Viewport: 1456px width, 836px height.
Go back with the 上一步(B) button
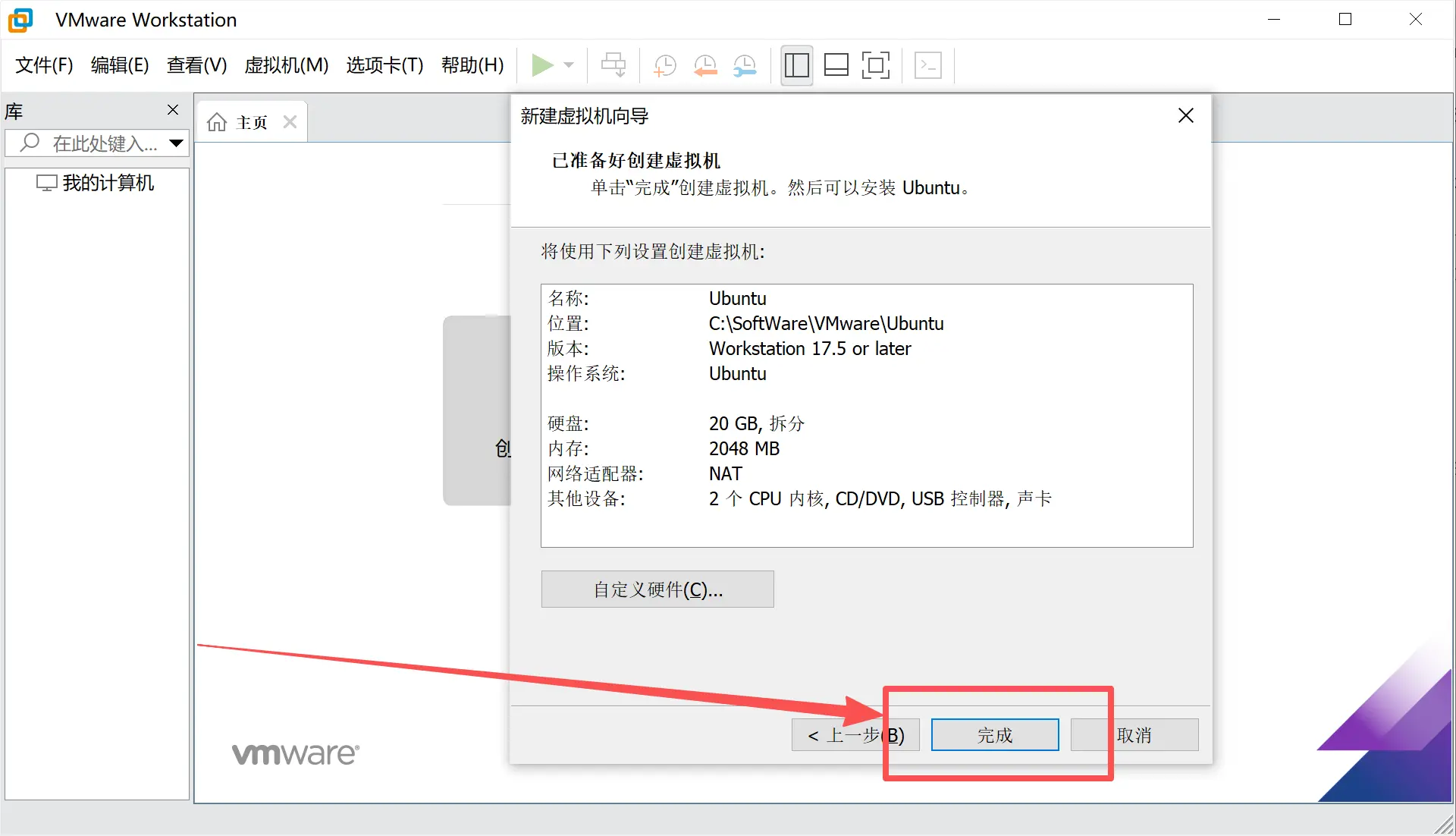click(x=855, y=735)
